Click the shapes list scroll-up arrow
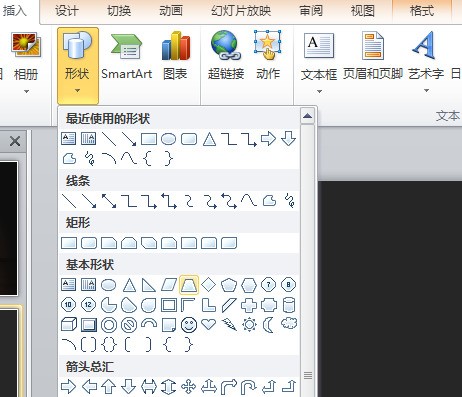462x397 pixels. pos(307,116)
